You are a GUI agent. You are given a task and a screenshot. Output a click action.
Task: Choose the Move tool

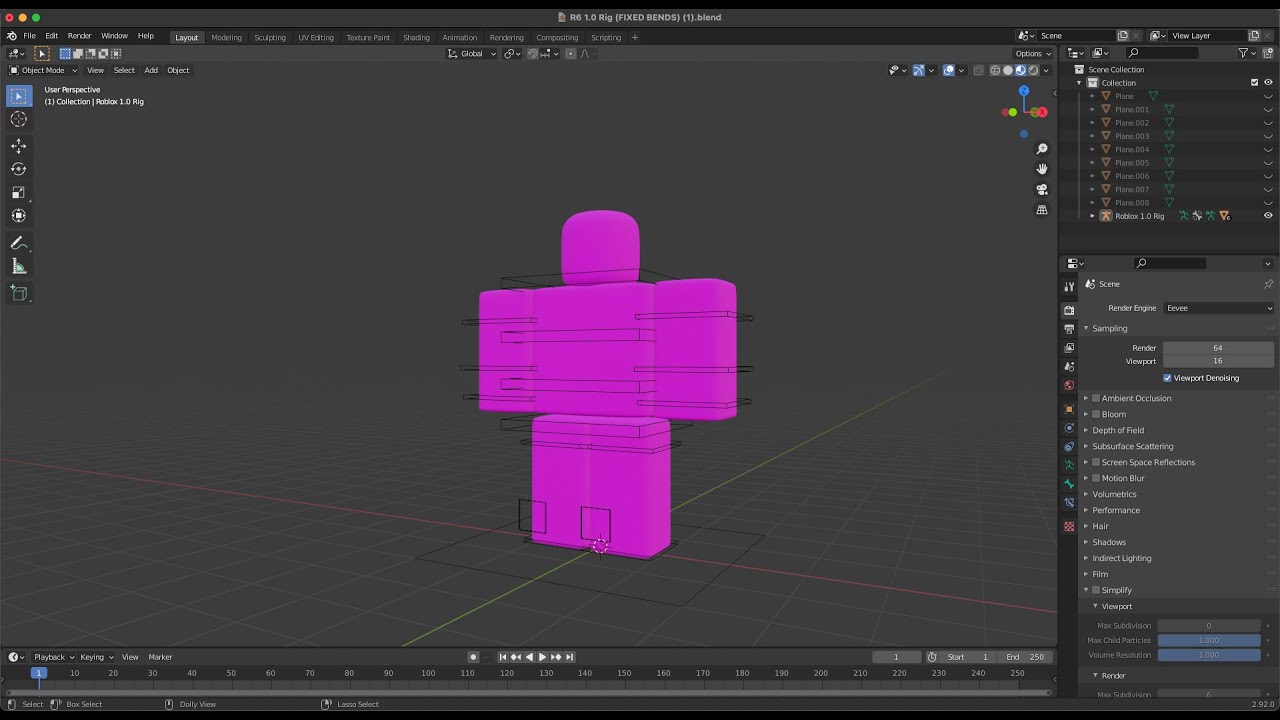(18, 146)
